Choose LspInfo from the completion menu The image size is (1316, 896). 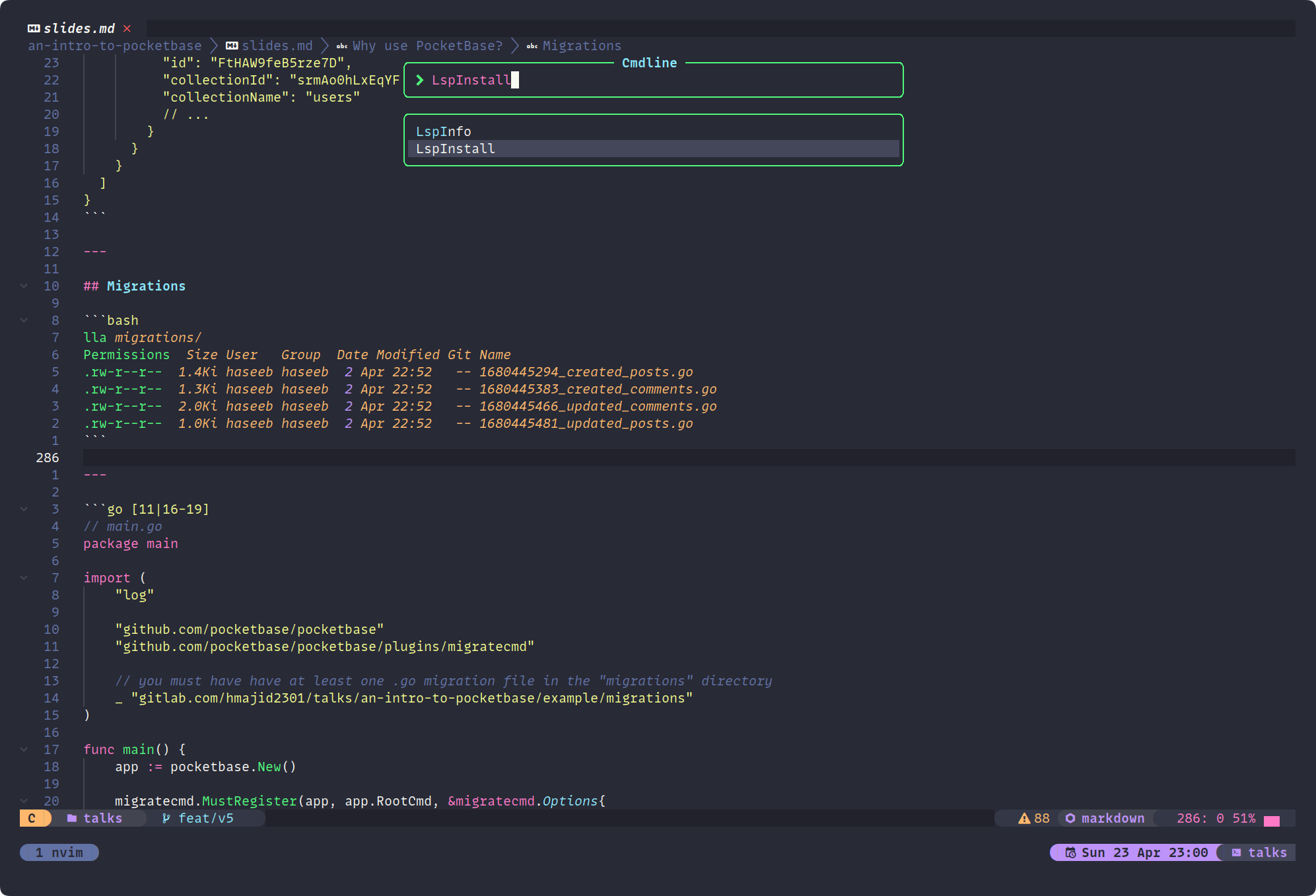(654, 131)
